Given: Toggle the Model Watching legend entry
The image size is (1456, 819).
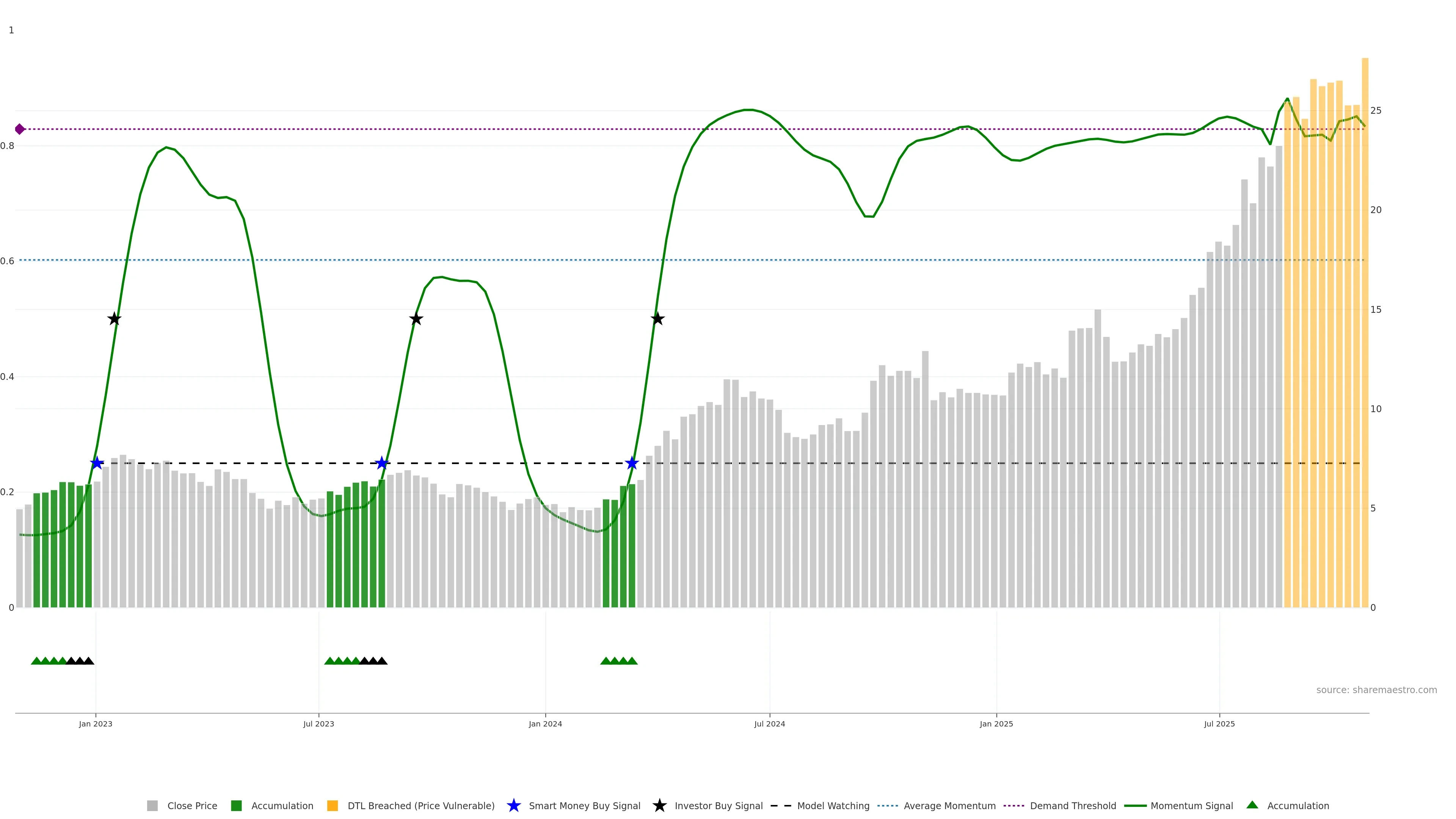Looking at the screenshot, I should coord(833,806).
